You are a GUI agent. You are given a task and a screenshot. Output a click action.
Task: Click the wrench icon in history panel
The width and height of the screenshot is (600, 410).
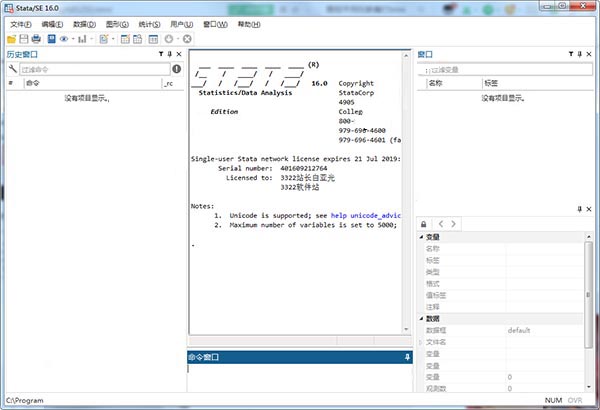tap(11, 69)
